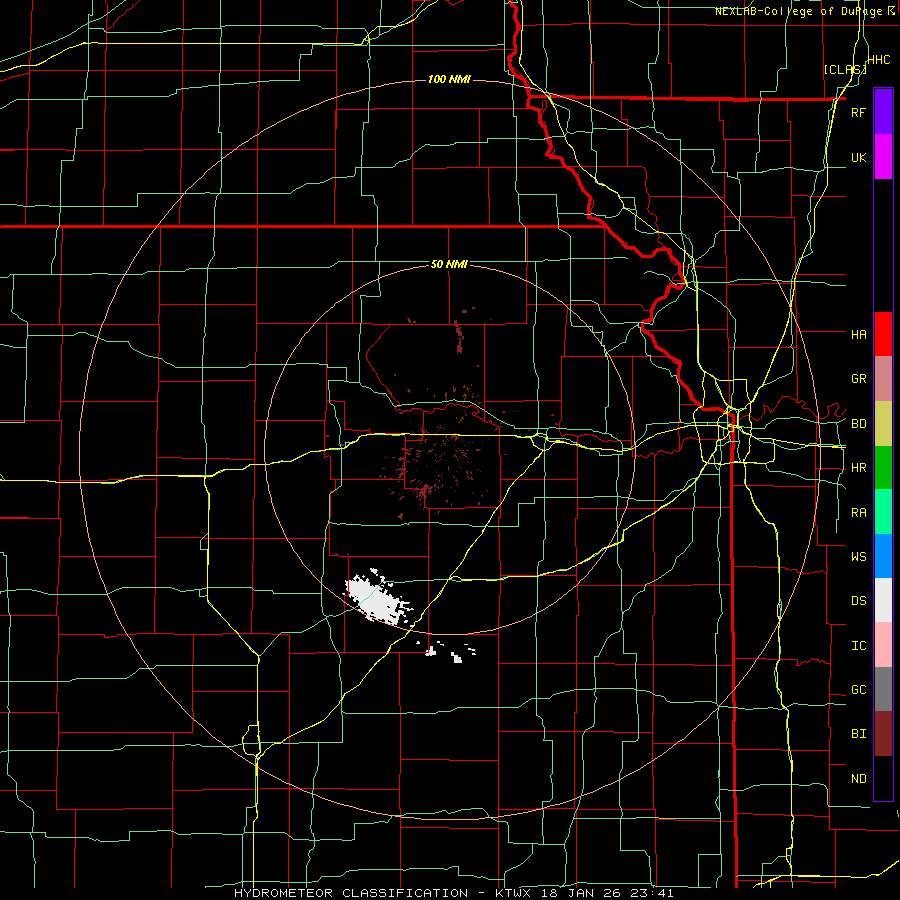
Task: Click the [CLAS] unit label
Action: tap(845, 69)
